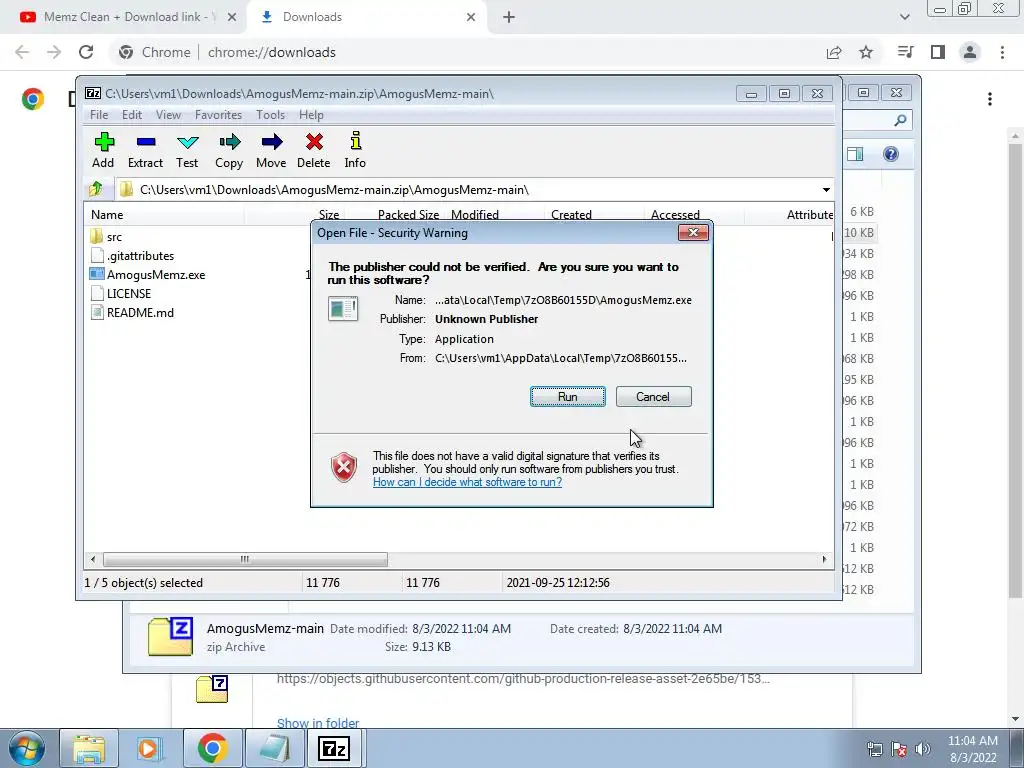1024x768 pixels.
Task: Click the Move toolbar icon in 7-Zip
Action: [x=271, y=150]
